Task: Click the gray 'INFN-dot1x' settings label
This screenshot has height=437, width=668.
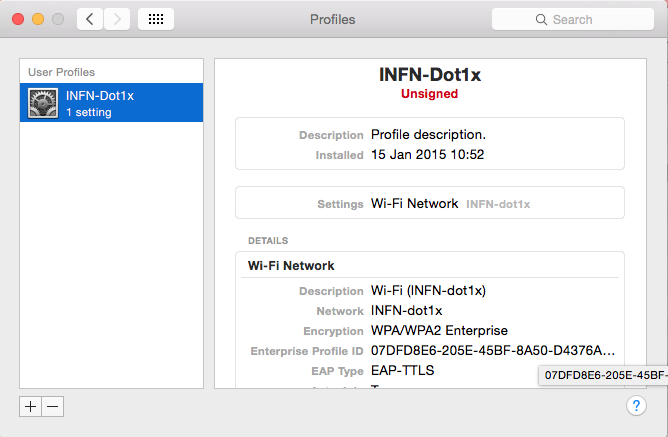Action: tap(498, 204)
